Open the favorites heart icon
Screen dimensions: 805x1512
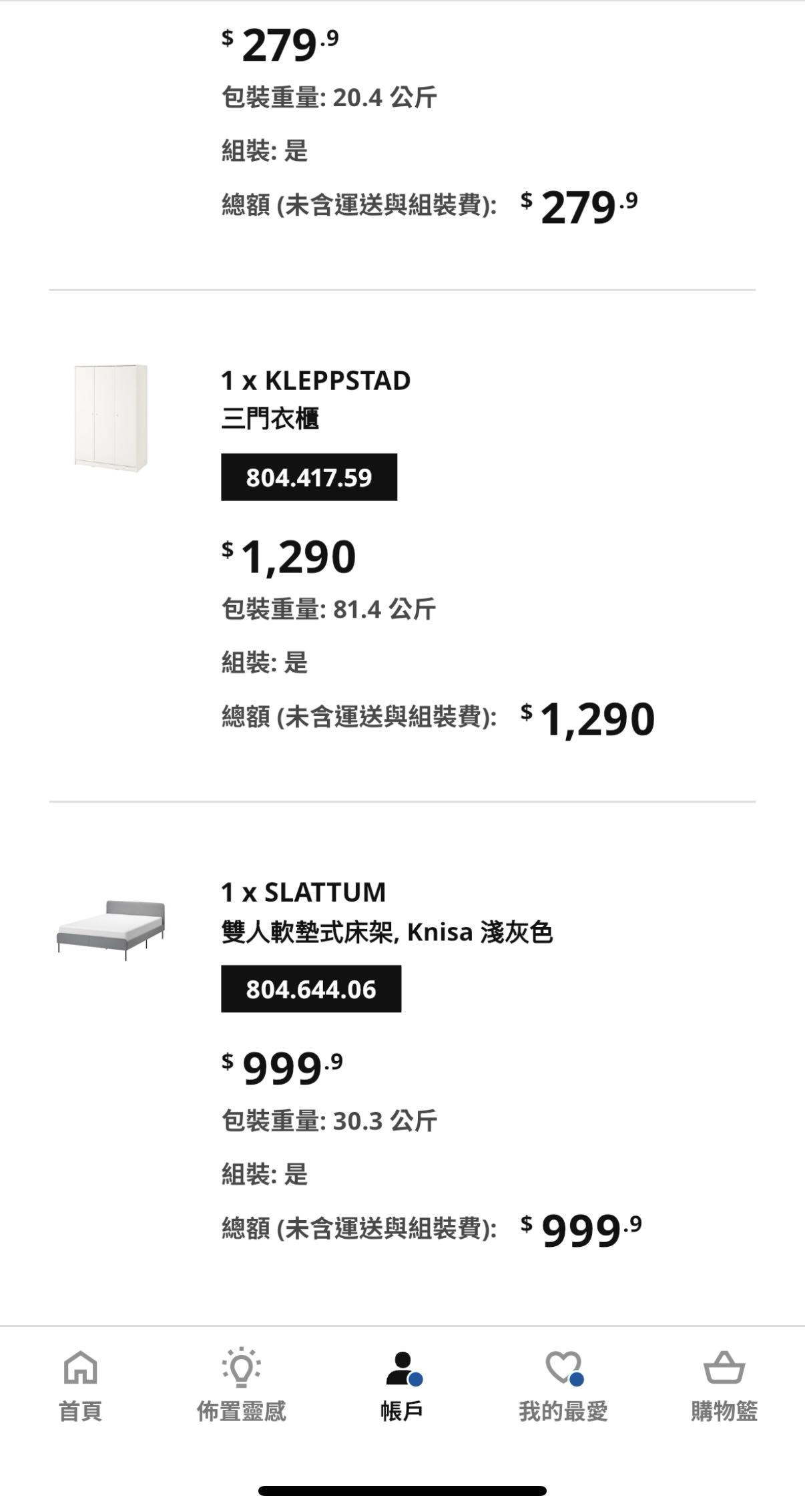pyautogui.click(x=563, y=1366)
